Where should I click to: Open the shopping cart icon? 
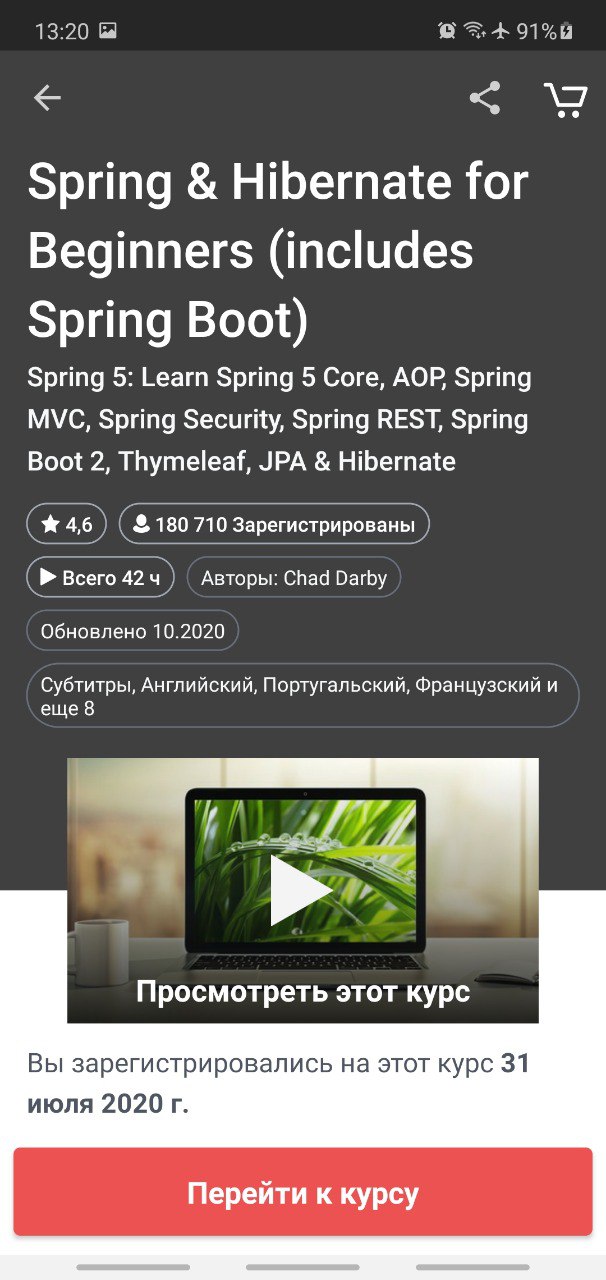pyautogui.click(x=565, y=99)
